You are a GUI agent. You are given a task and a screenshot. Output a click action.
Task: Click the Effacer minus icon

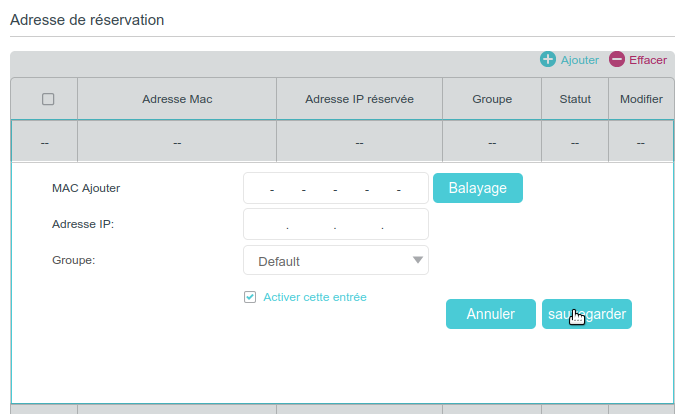pos(617,60)
